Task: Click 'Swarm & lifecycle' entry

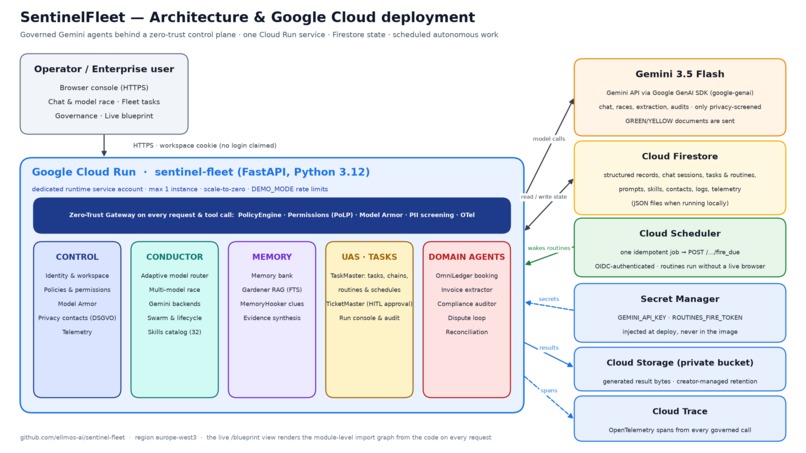Action: pyautogui.click(x=174, y=318)
